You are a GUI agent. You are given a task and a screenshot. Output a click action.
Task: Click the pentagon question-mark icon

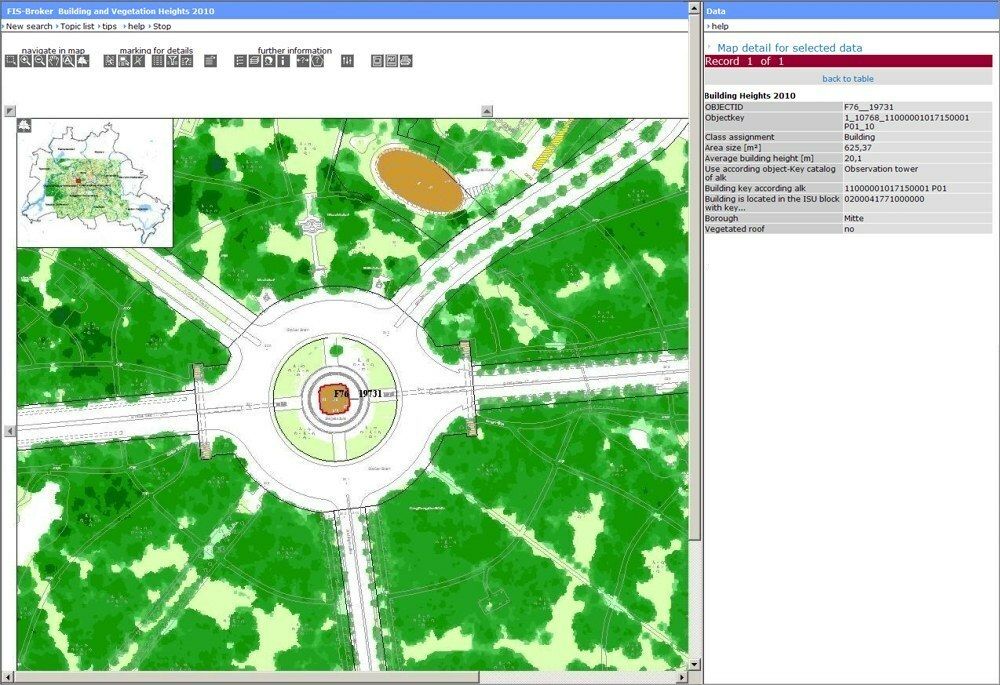317,61
